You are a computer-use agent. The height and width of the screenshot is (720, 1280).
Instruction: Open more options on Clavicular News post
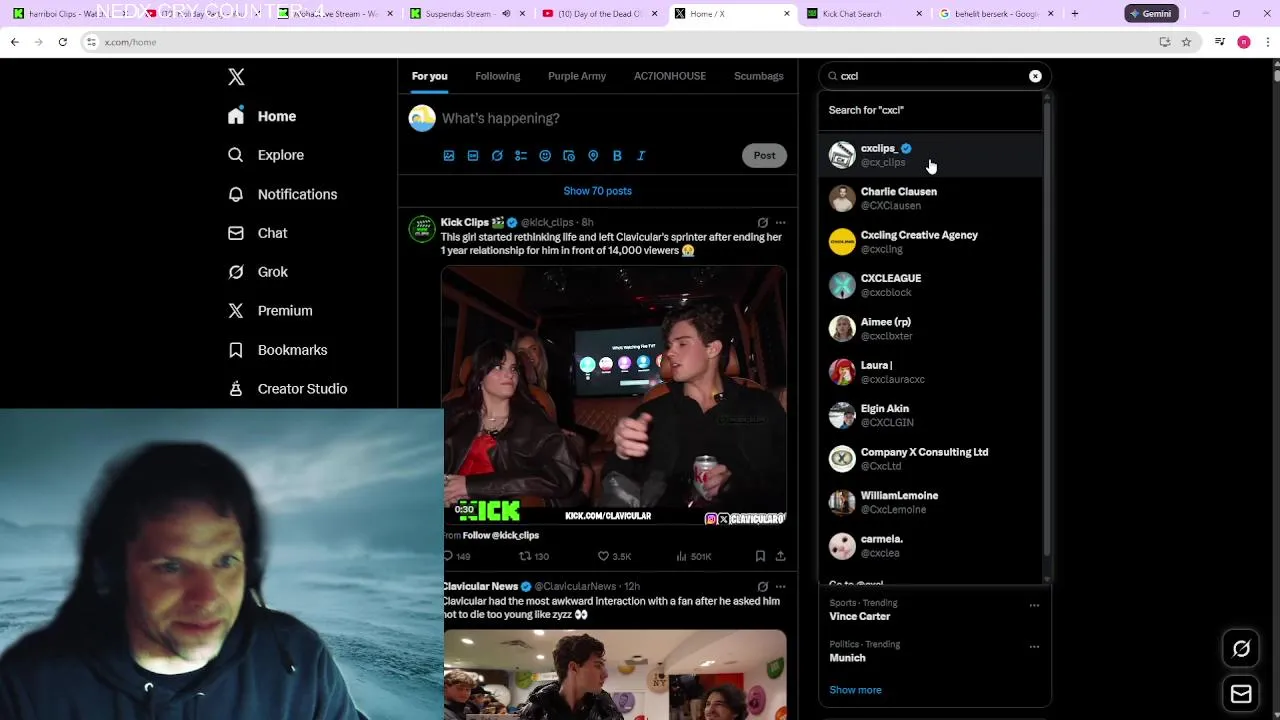click(780, 587)
